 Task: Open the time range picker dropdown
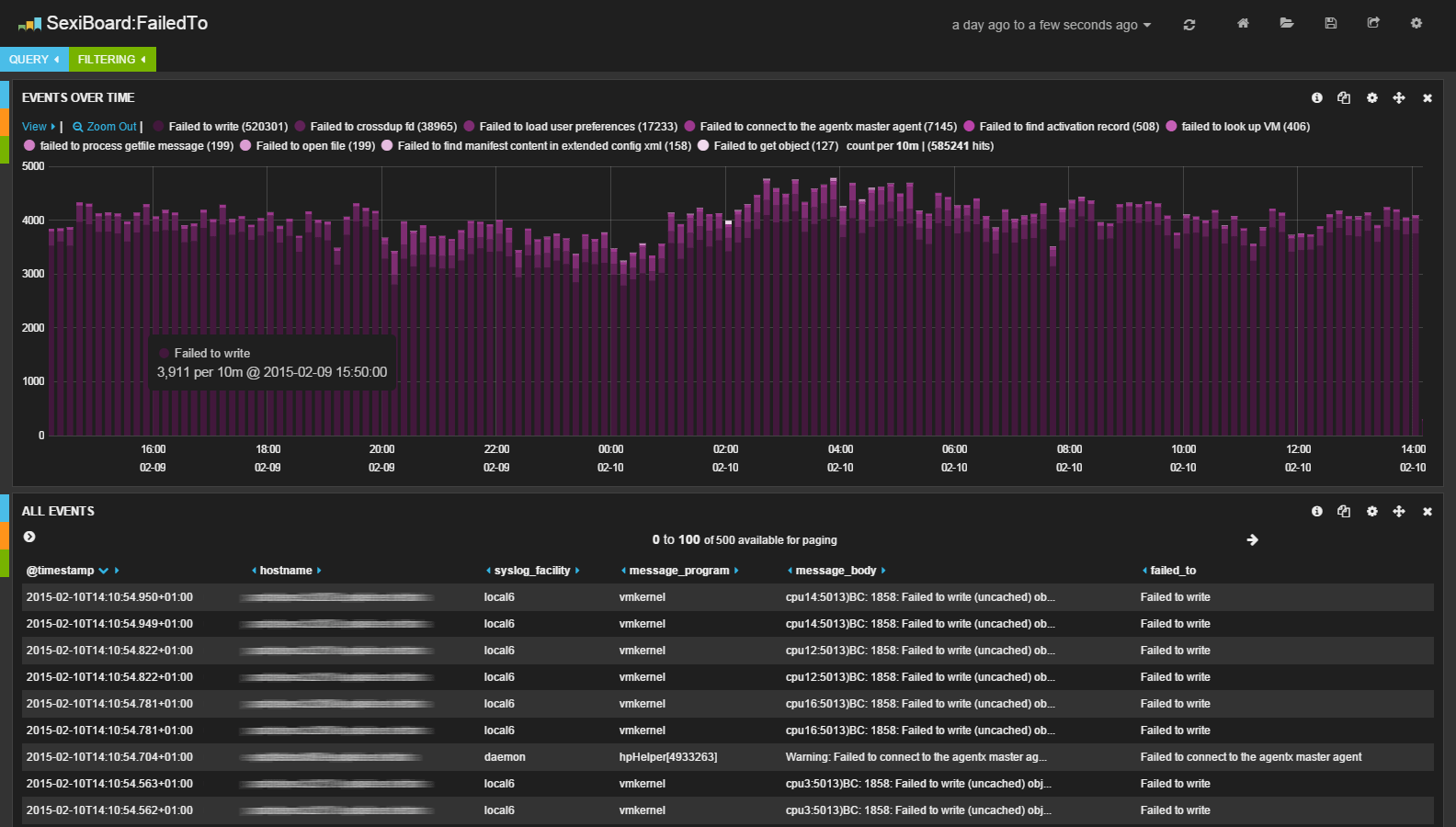1051,25
